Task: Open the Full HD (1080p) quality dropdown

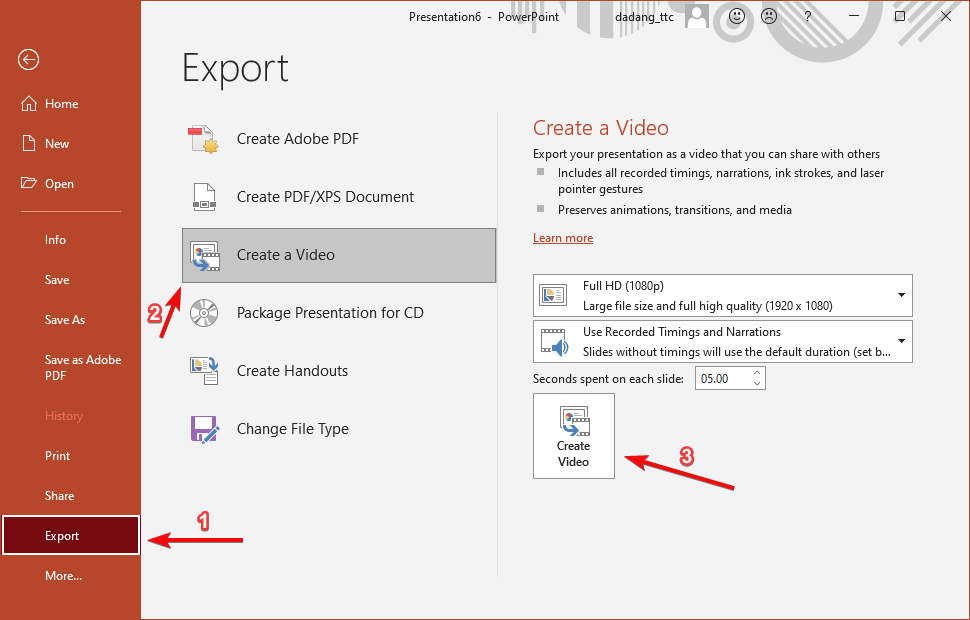Action: (903, 295)
